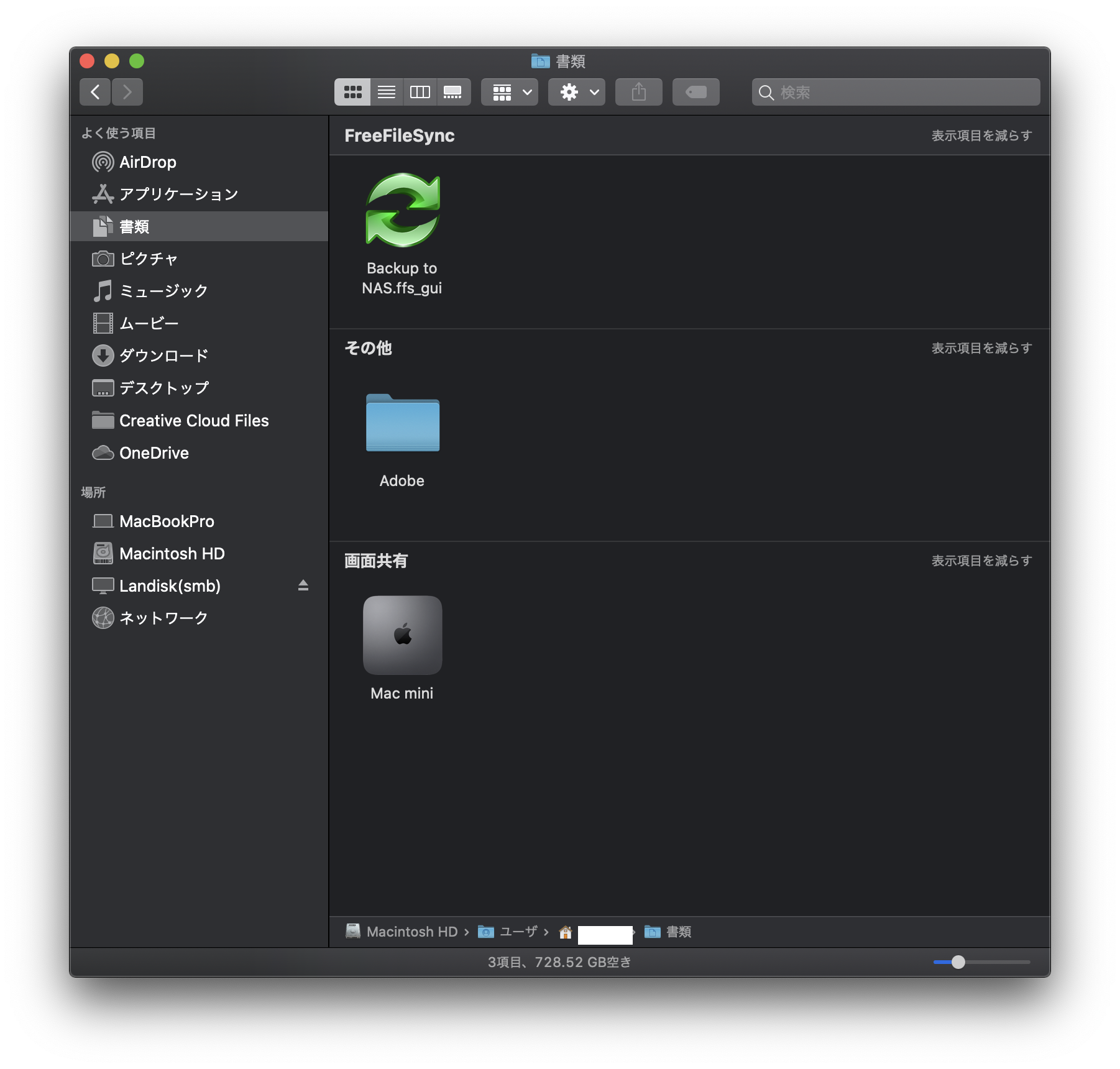The width and height of the screenshot is (1120, 1069).
Task: Focus the 検索 search field
Action: (896, 92)
